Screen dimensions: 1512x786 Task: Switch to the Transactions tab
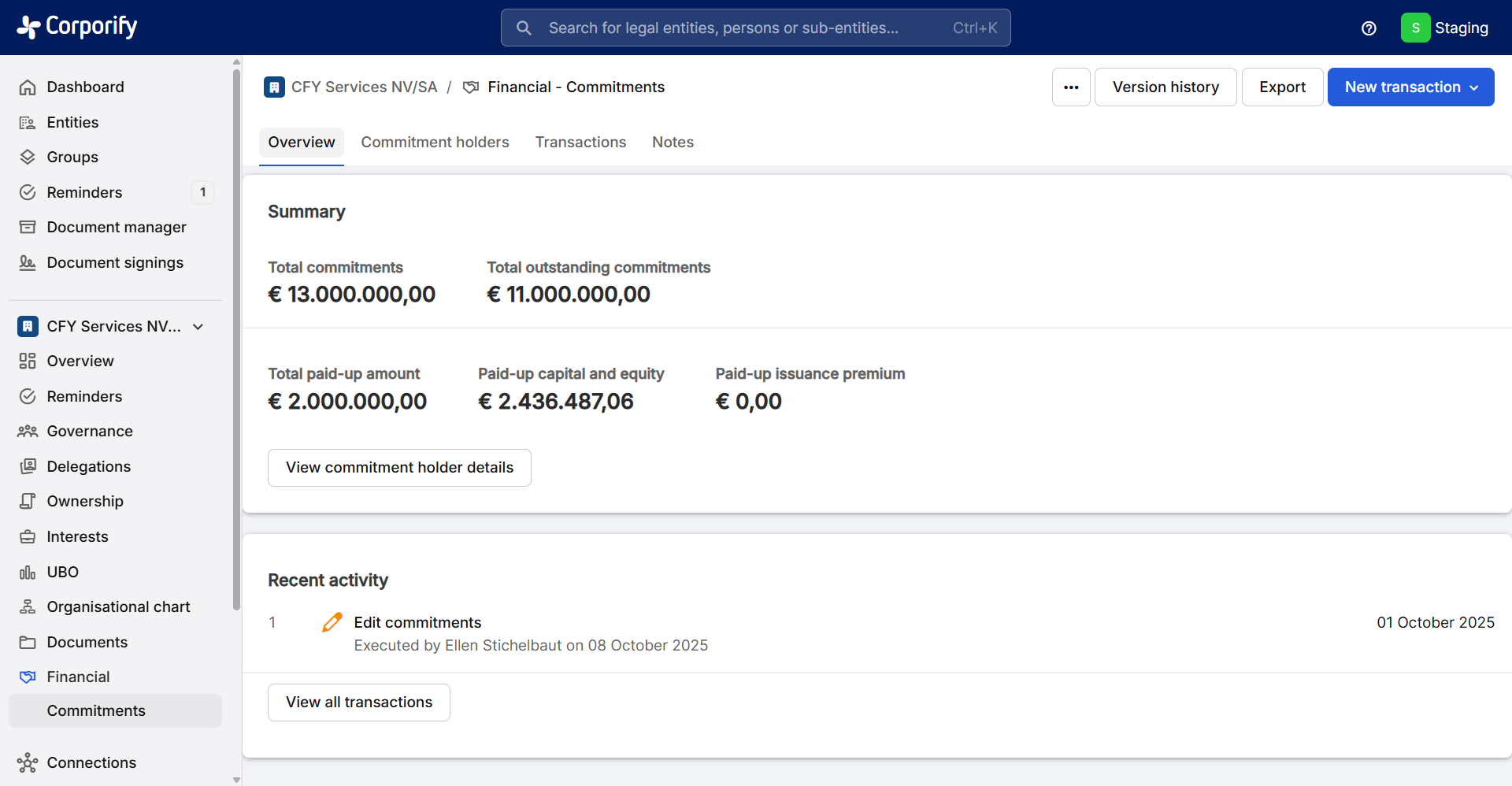(580, 143)
